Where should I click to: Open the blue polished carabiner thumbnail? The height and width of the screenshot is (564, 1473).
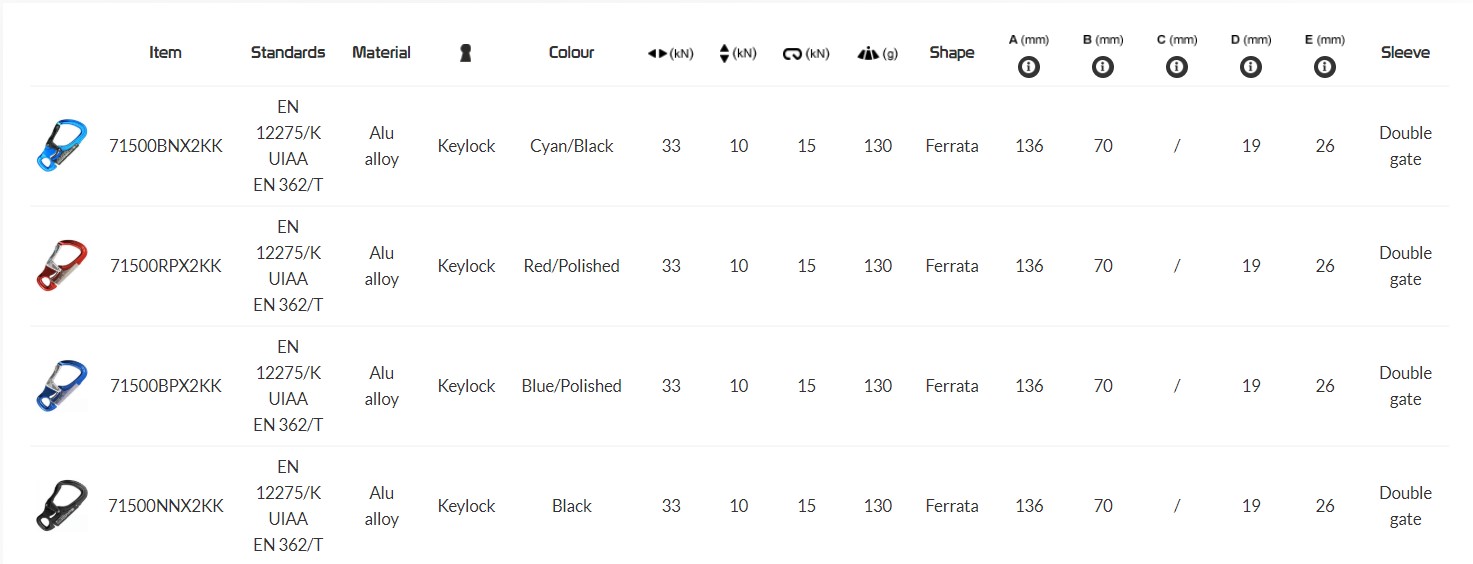[x=61, y=386]
